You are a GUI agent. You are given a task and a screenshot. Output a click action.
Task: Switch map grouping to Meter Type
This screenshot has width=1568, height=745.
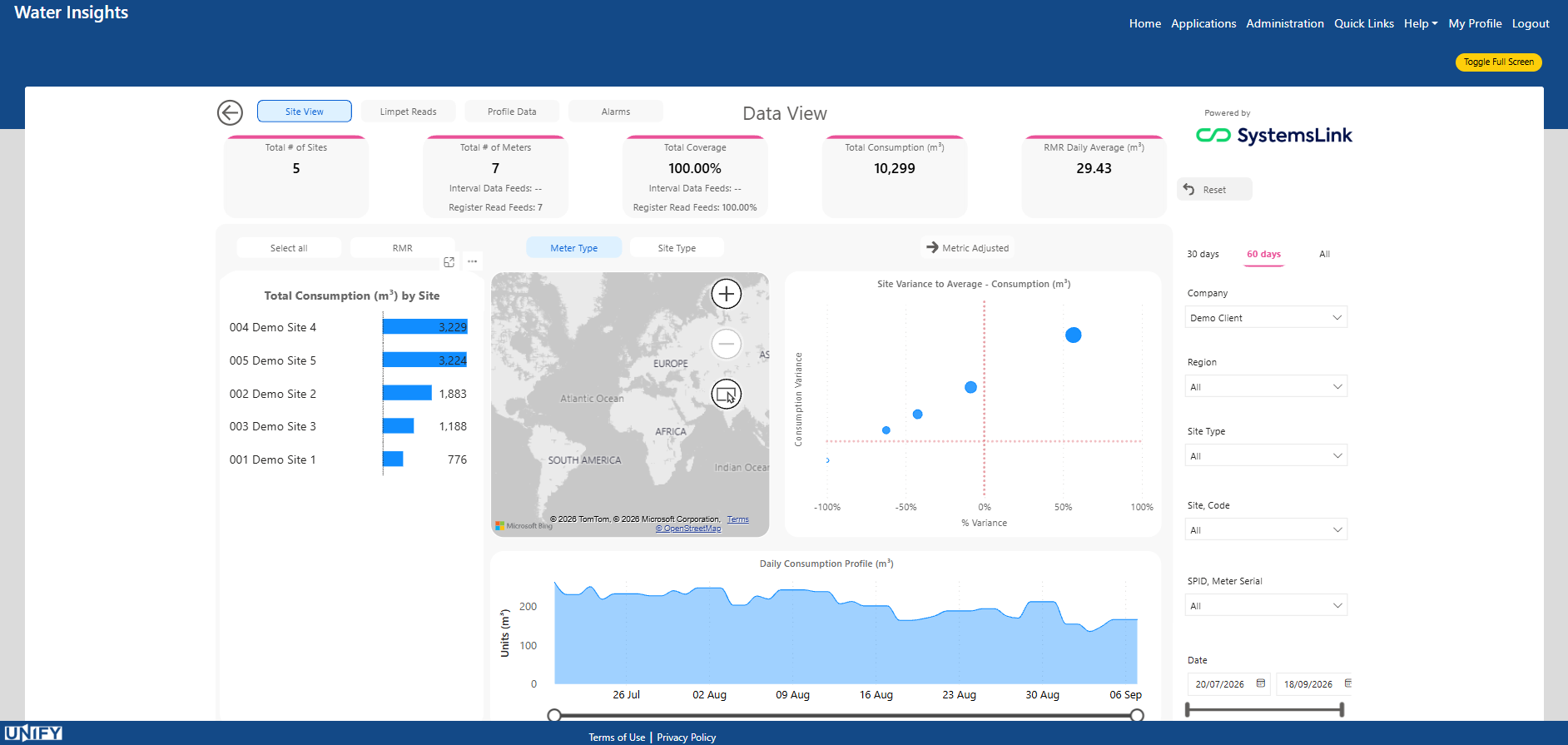(574, 248)
